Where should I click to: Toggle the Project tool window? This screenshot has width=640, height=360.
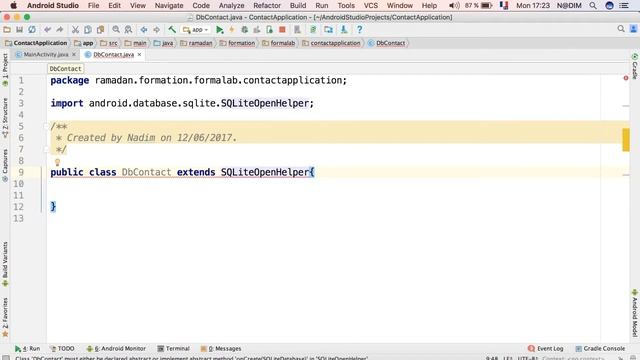[x=5, y=69]
